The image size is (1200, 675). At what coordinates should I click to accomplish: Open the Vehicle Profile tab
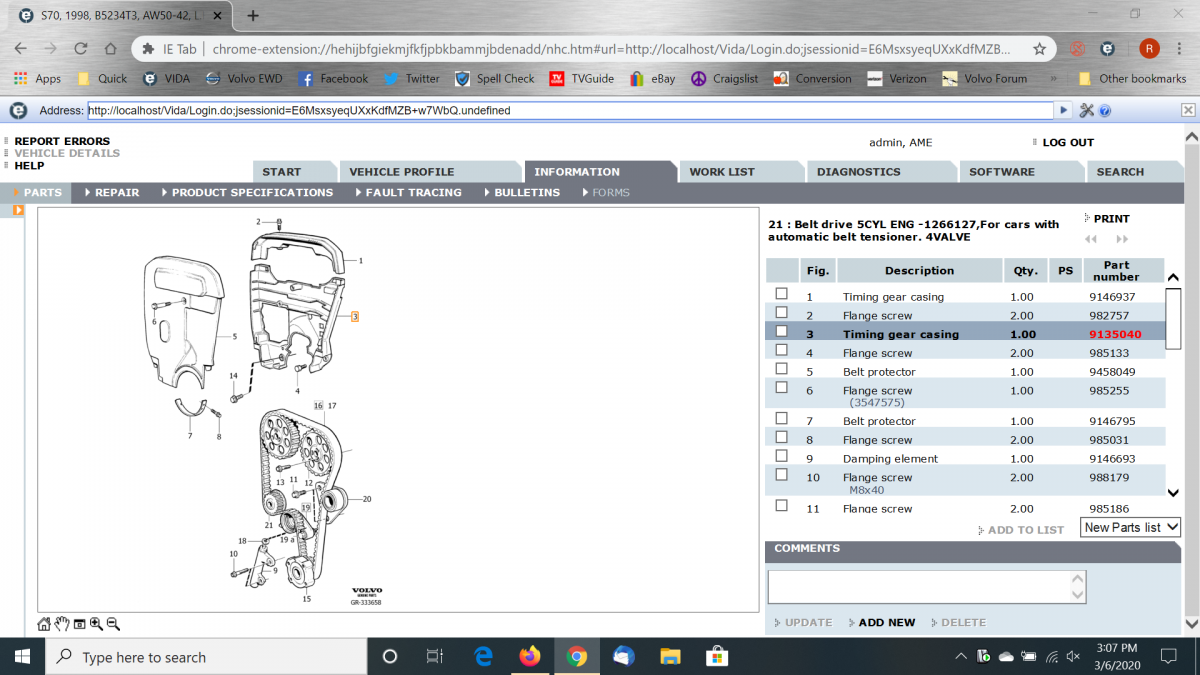point(401,172)
